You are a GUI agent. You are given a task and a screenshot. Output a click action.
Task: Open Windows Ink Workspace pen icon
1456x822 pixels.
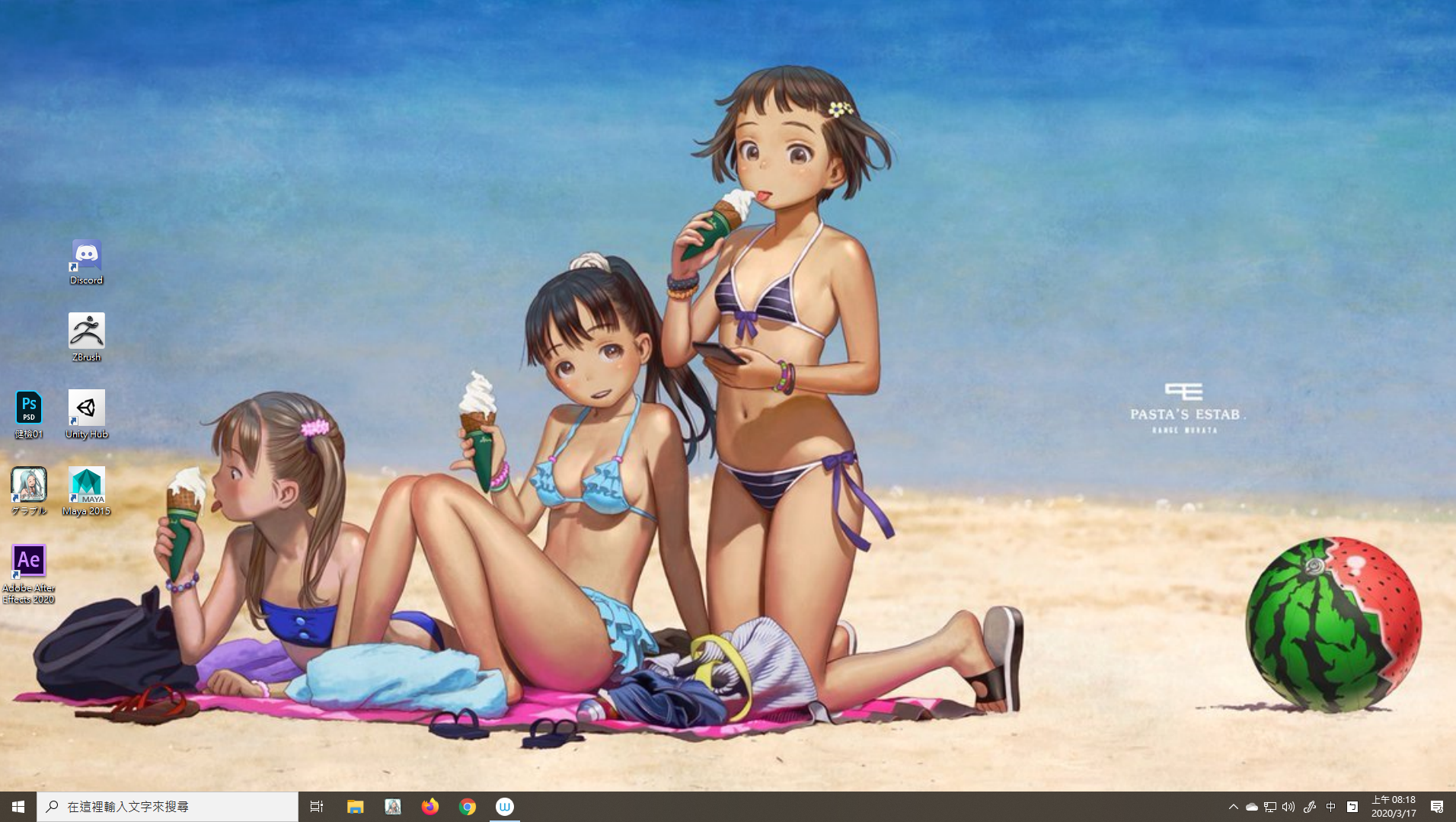tap(1309, 806)
